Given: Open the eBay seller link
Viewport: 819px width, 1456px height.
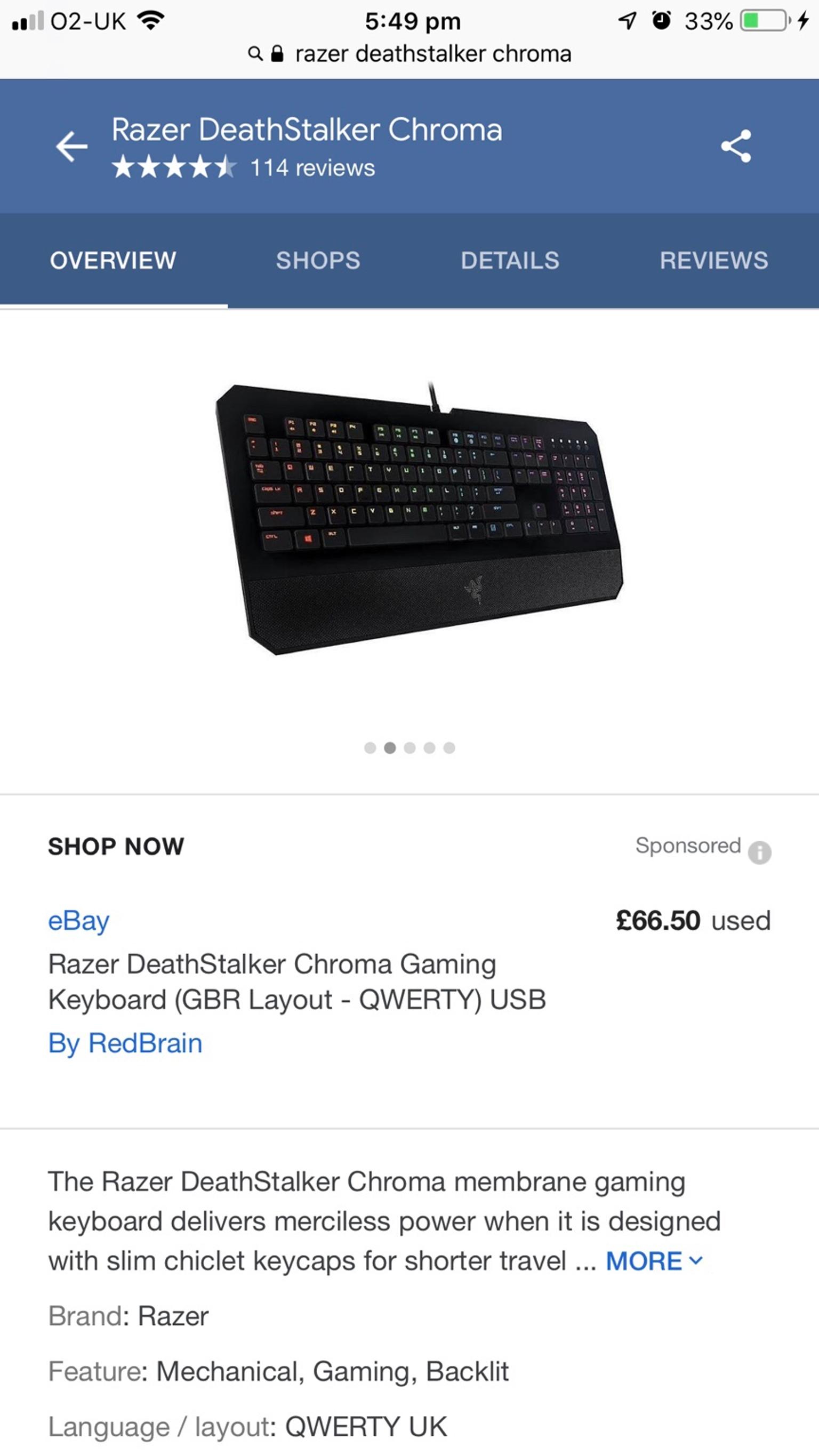Looking at the screenshot, I should click(78, 921).
